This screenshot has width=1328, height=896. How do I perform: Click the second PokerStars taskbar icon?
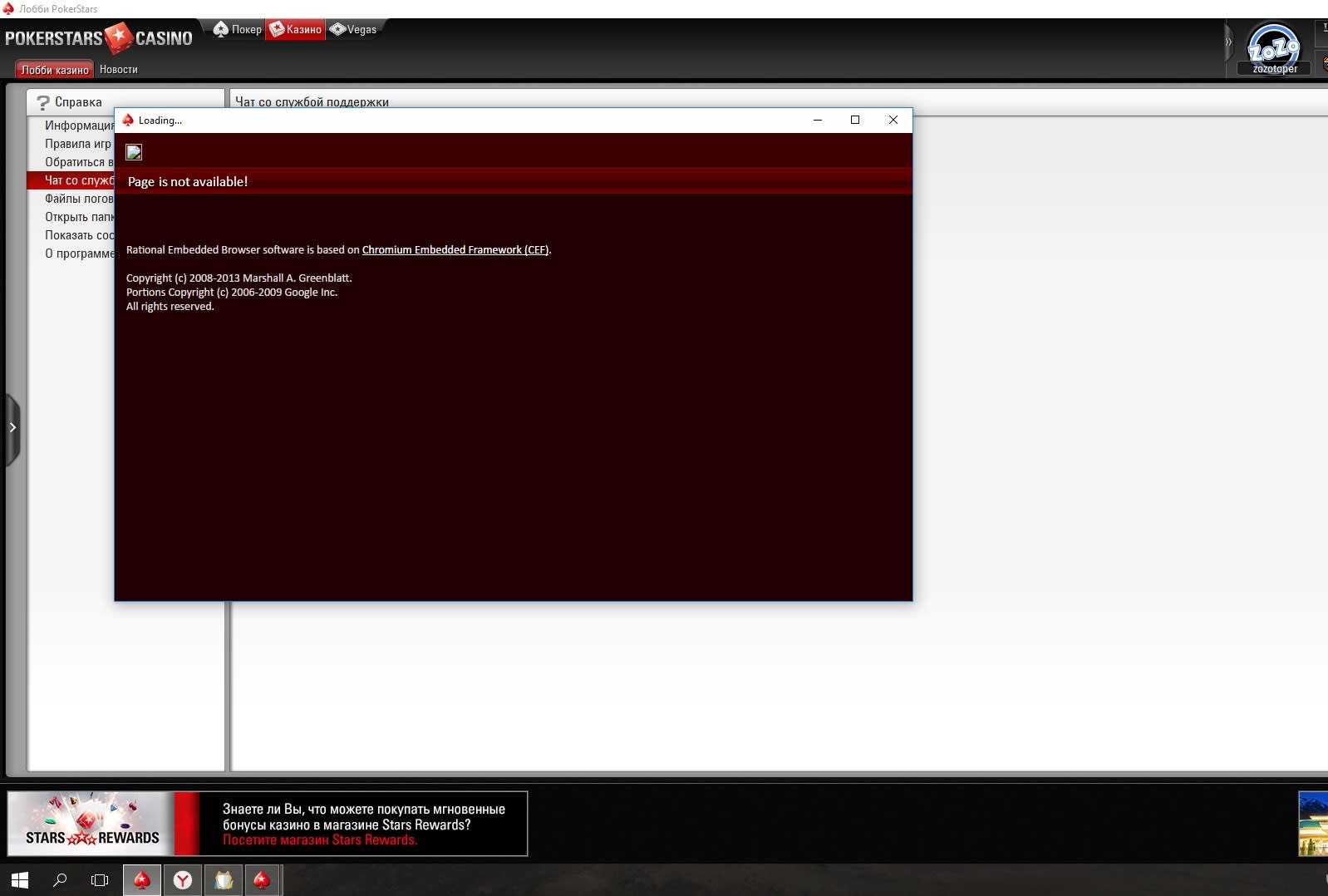pos(262,880)
